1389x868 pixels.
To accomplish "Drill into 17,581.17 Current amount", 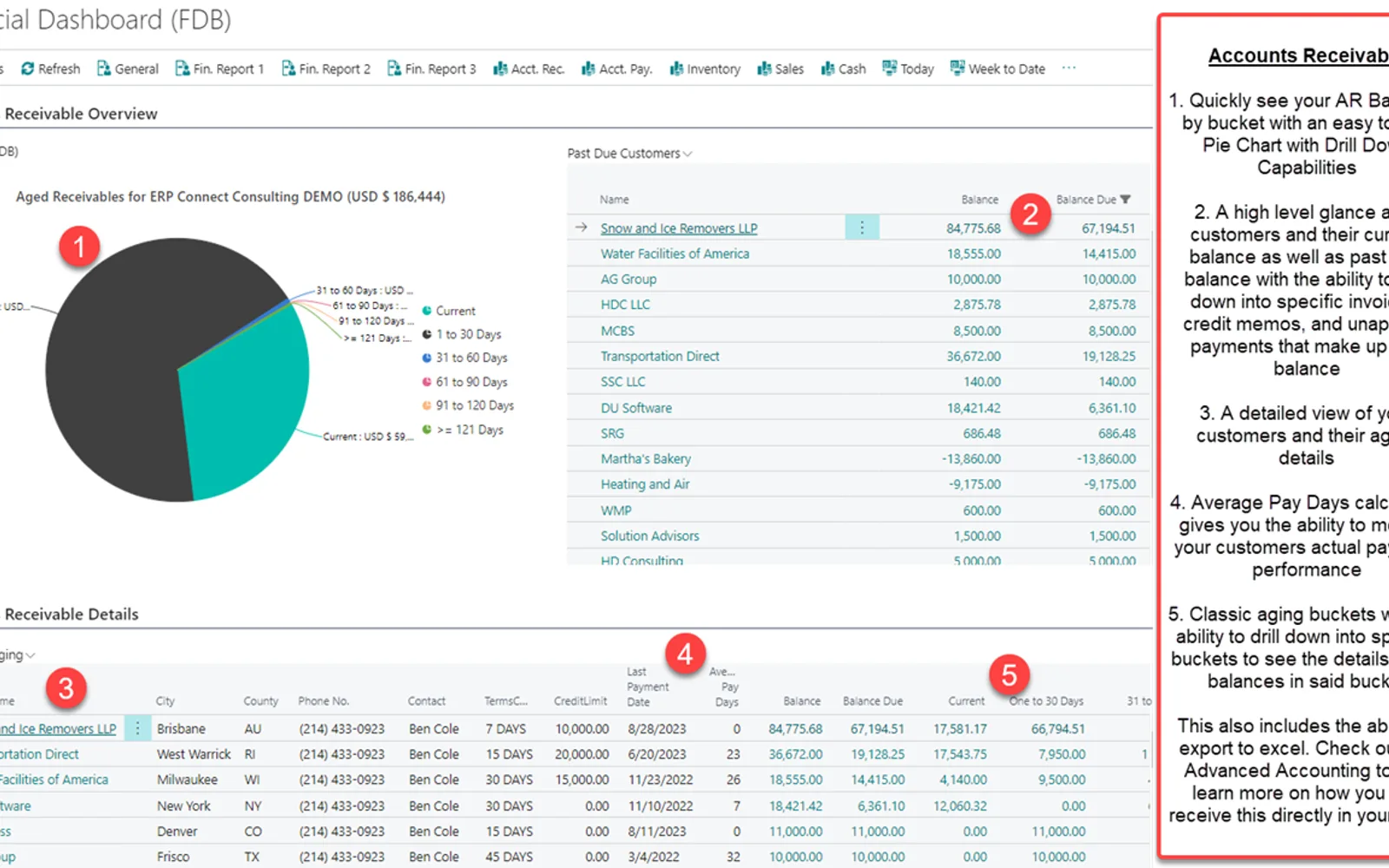I will (960, 729).
